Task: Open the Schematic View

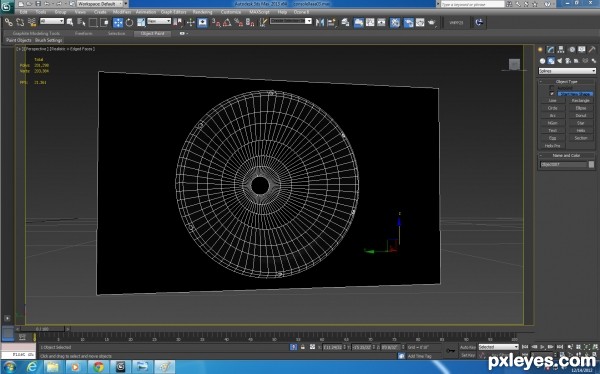Action: pos(382,23)
